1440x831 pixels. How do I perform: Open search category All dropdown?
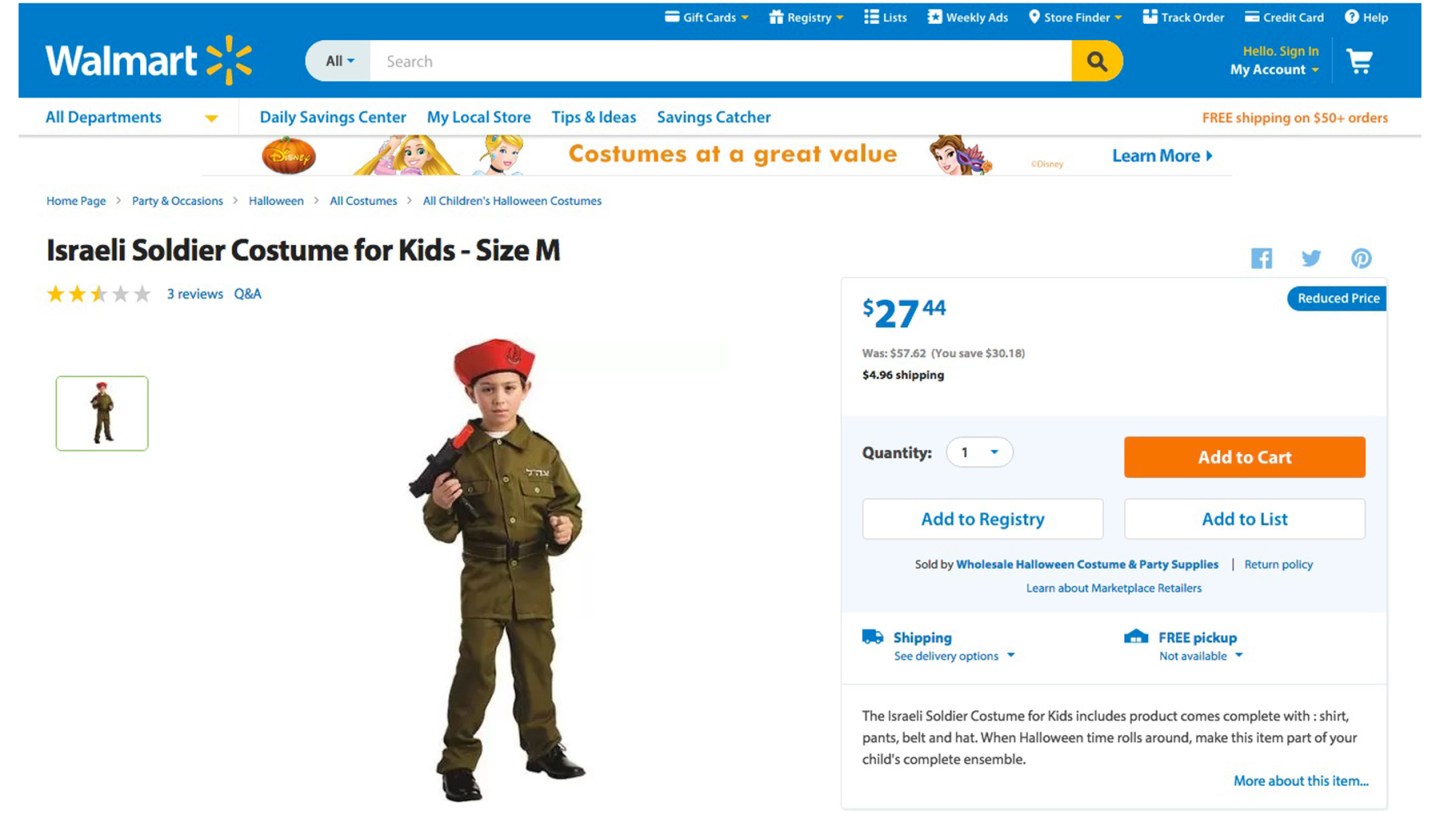(x=338, y=61)
